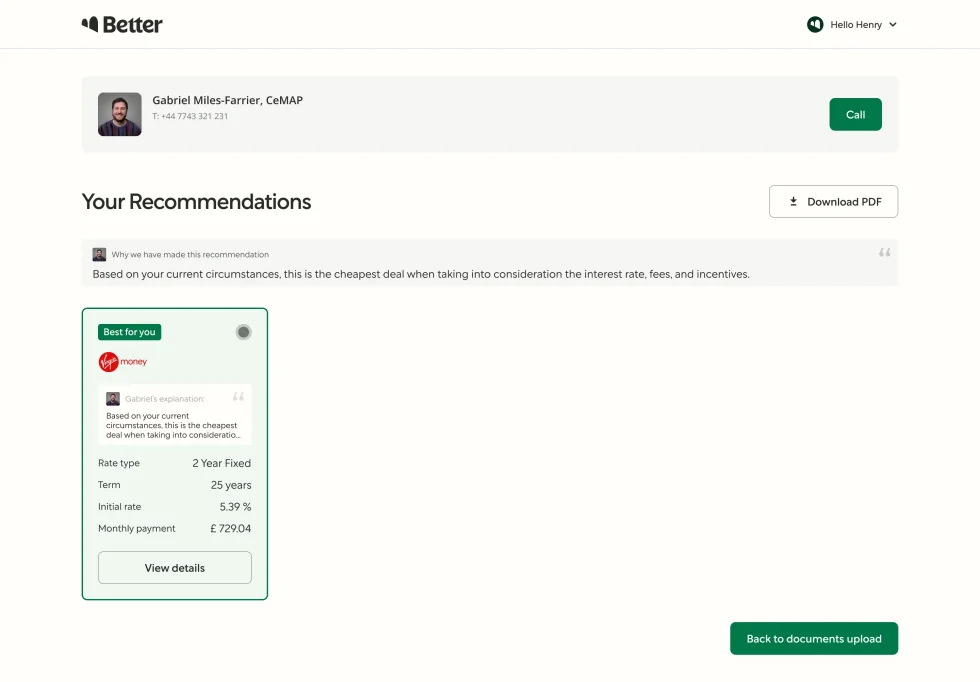Go back to documents upload
This screenshot has height=682, width=980.
(x=814, y=638)
